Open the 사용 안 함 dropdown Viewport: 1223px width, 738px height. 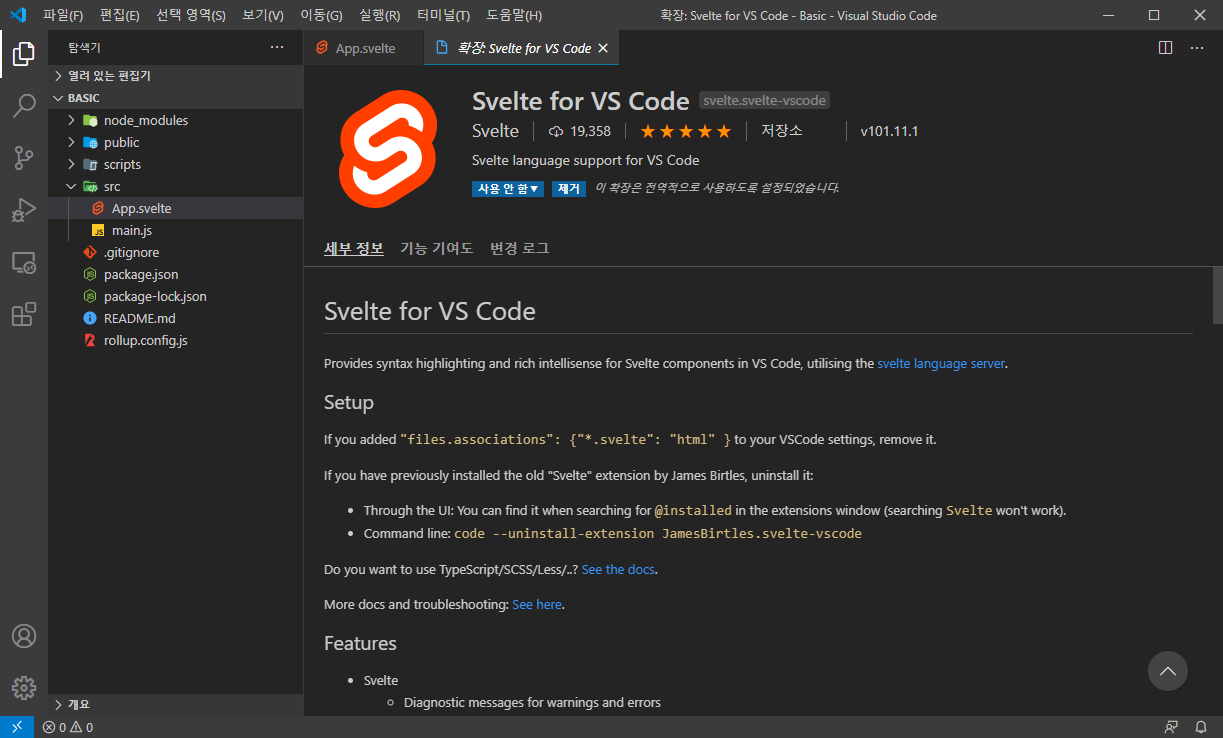click(508, 188)
